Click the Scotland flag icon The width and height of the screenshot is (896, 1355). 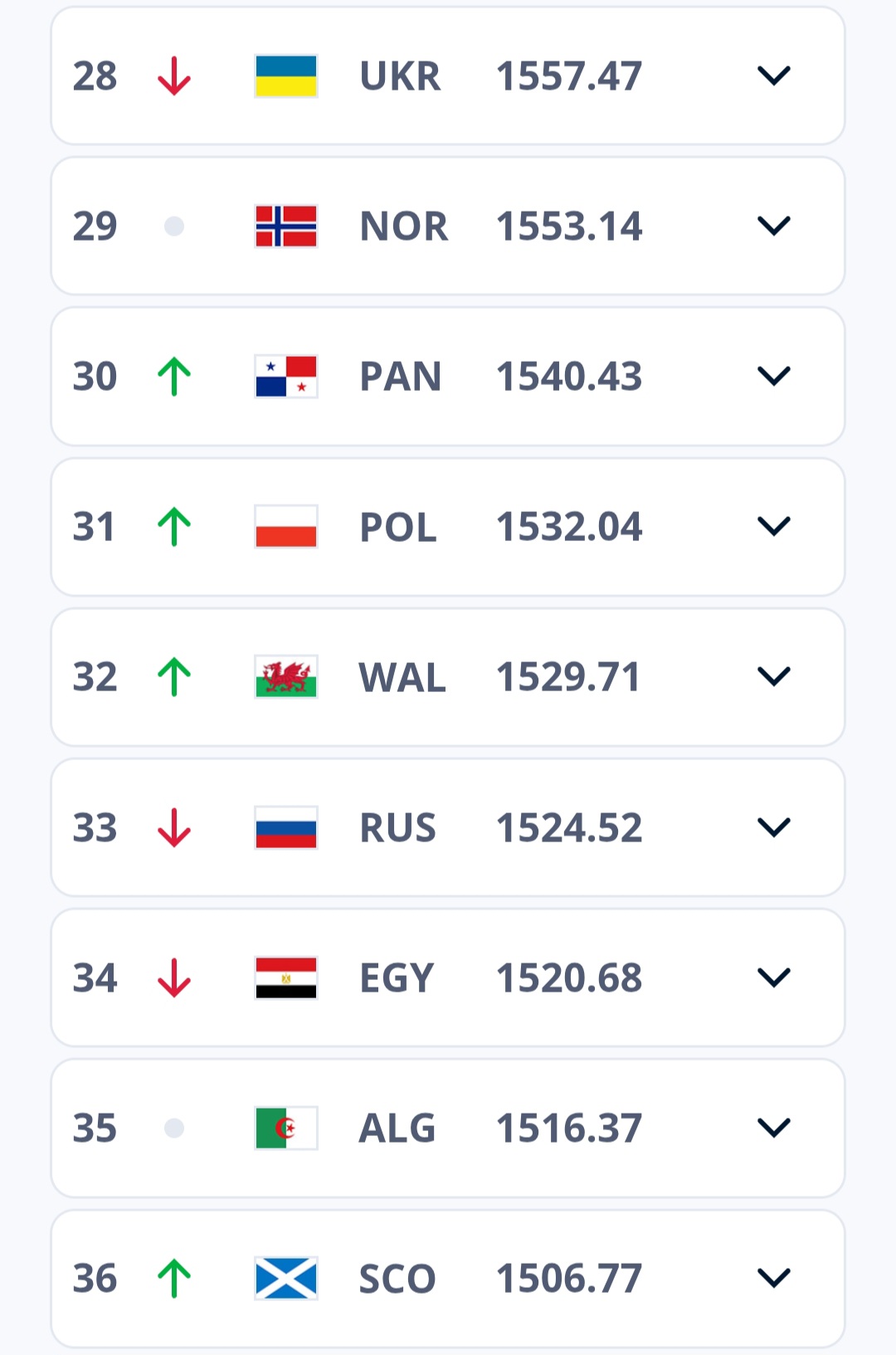(286, 1278)
